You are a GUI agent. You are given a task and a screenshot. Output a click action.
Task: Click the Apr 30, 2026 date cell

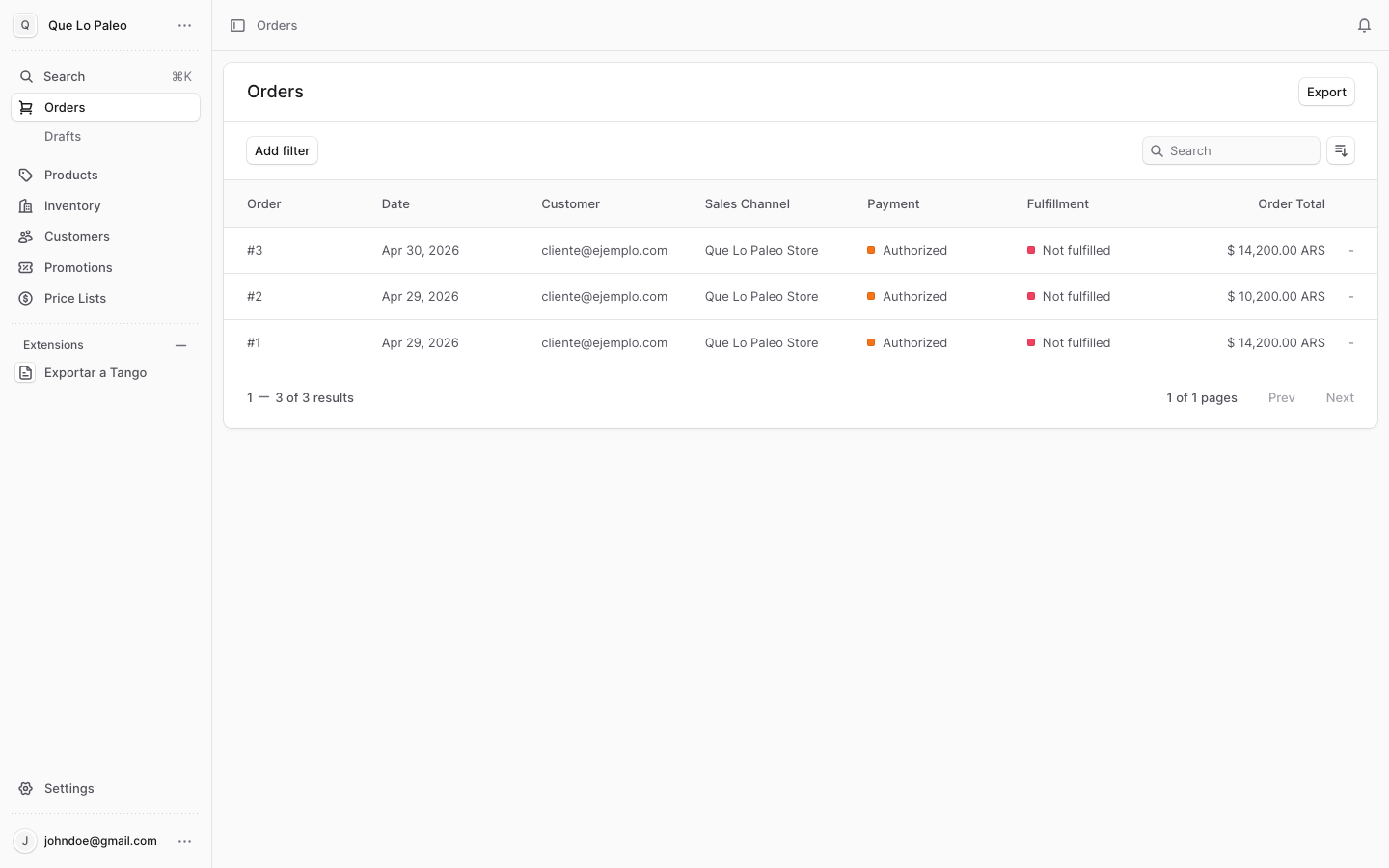click(421, 250)
